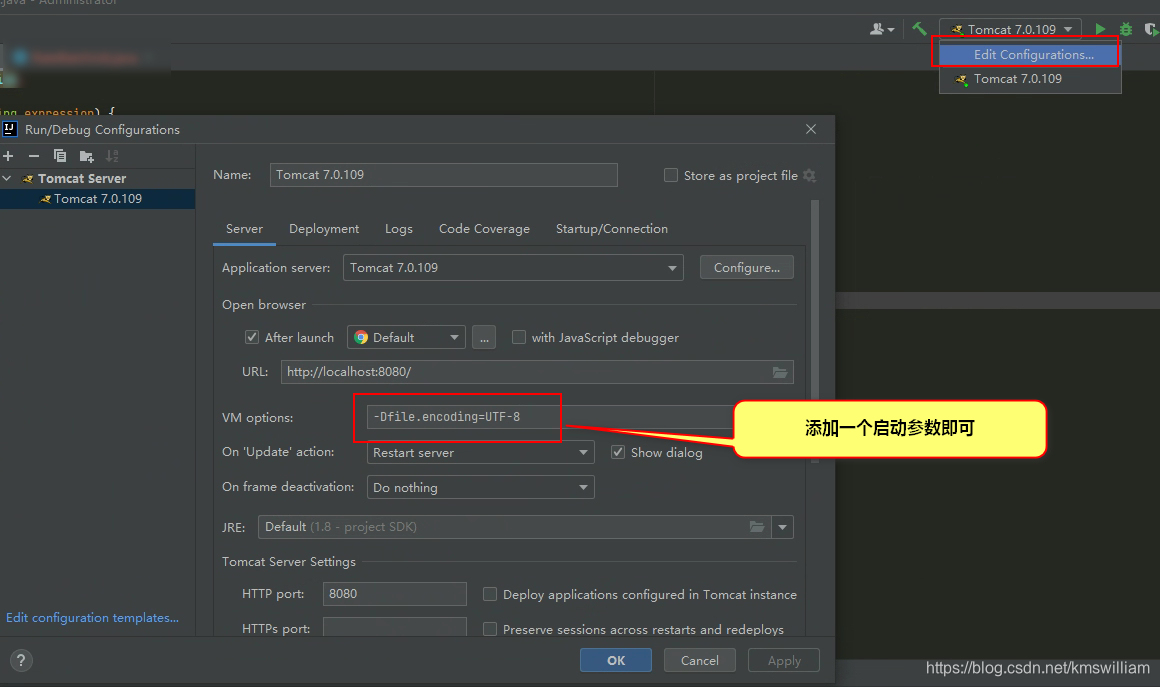Switch to the Startup/Connection tab

(x=612, y=229)
